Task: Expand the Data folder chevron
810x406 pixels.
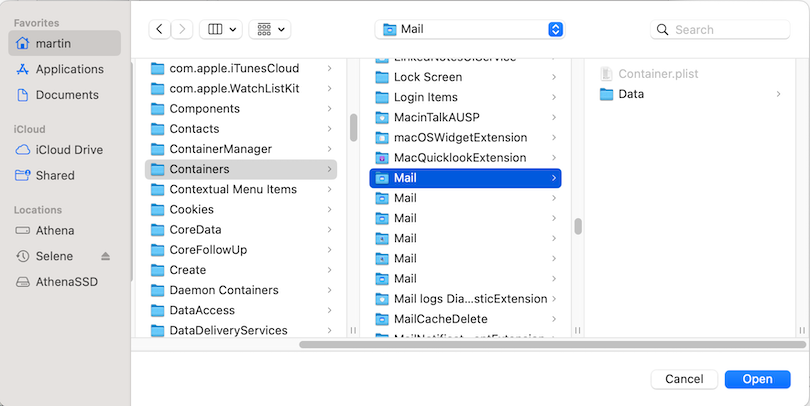Action: [x=778, y=94]
